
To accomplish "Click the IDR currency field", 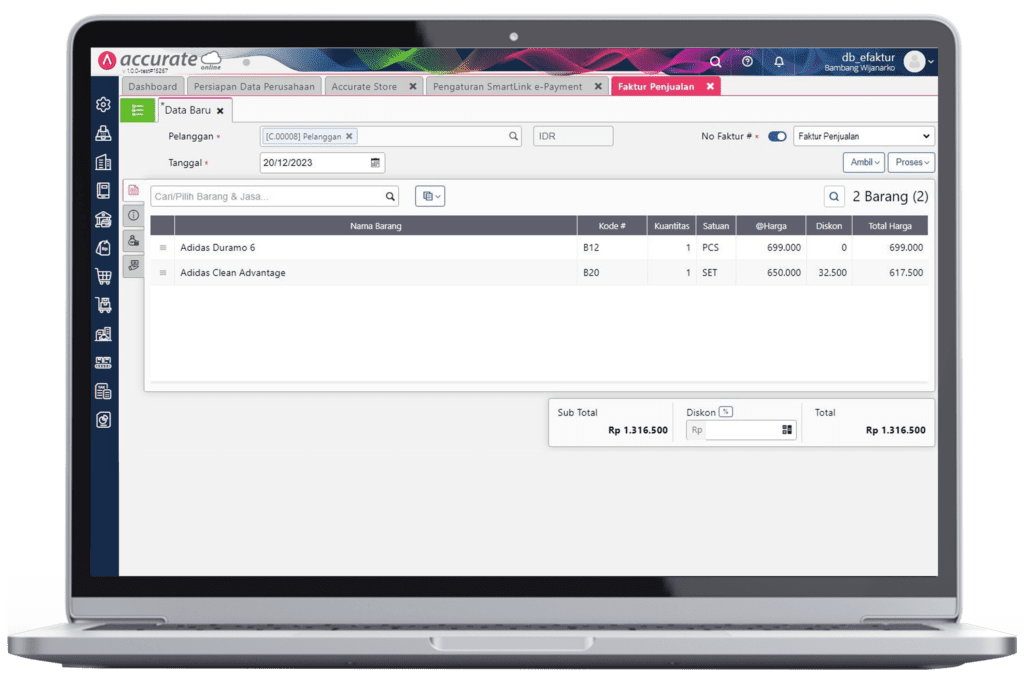I will [573, 136].
